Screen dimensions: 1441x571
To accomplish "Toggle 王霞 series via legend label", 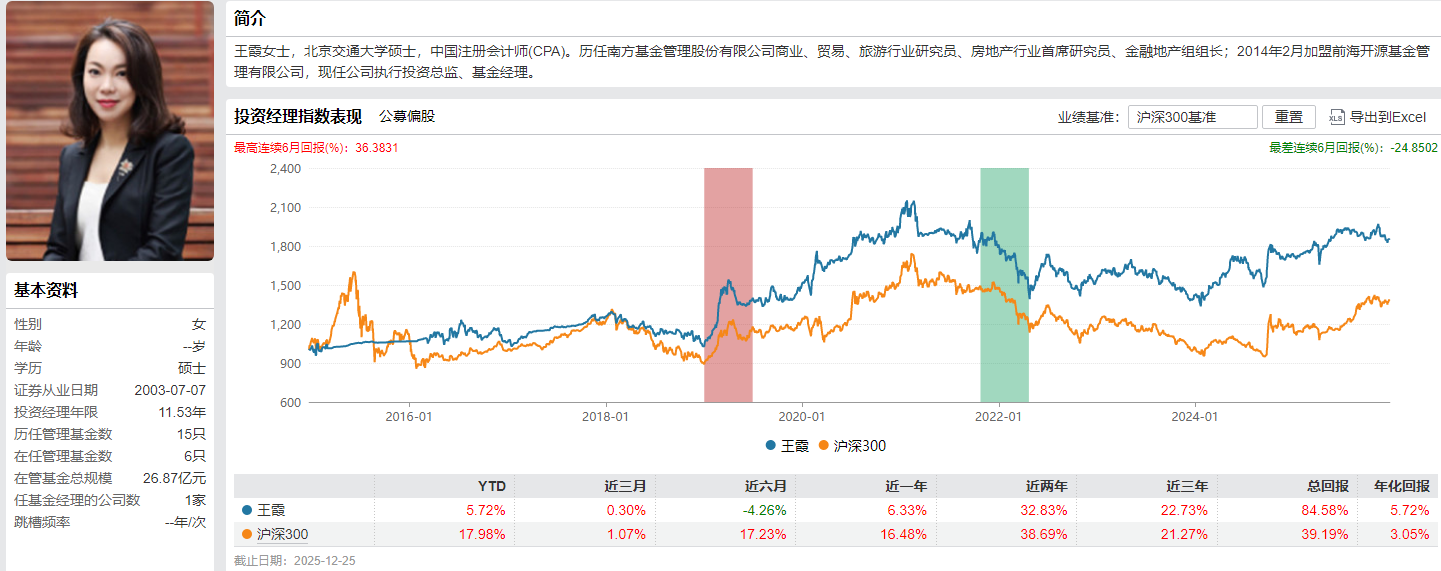I will pyautogui.click(x=794, y=446).
